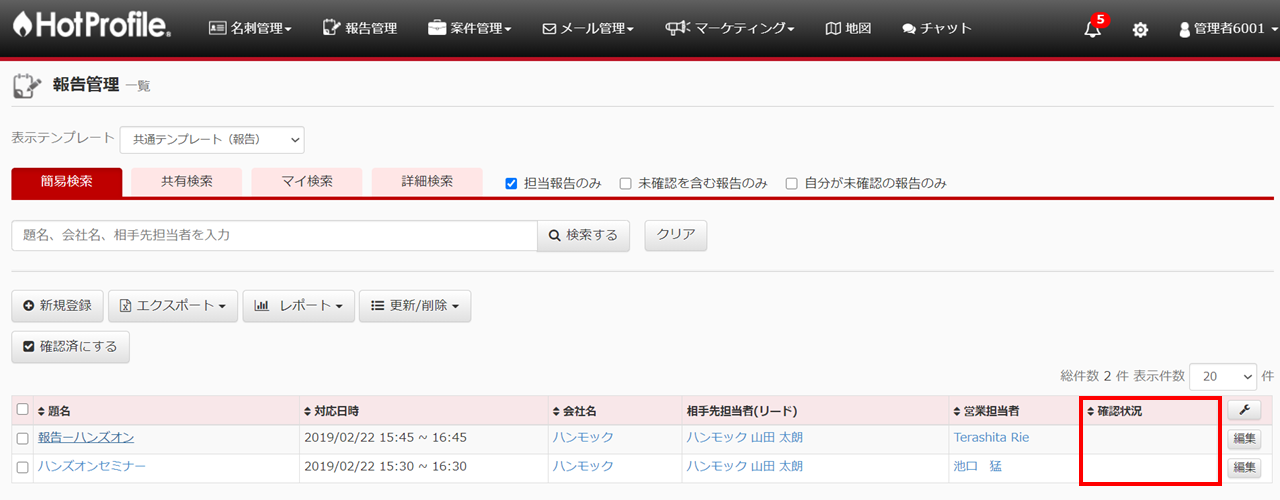Check the 自分が未確認の報告のみ option
Image resolution: width=1280 pixels, height=500 pixels.
(x=791, y=183)
